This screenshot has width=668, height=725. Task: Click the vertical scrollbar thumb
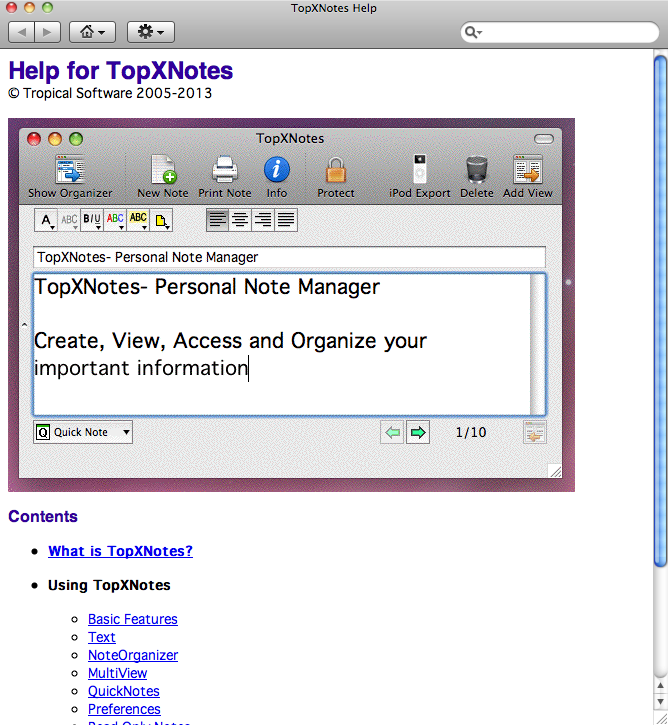click(661, 310)
